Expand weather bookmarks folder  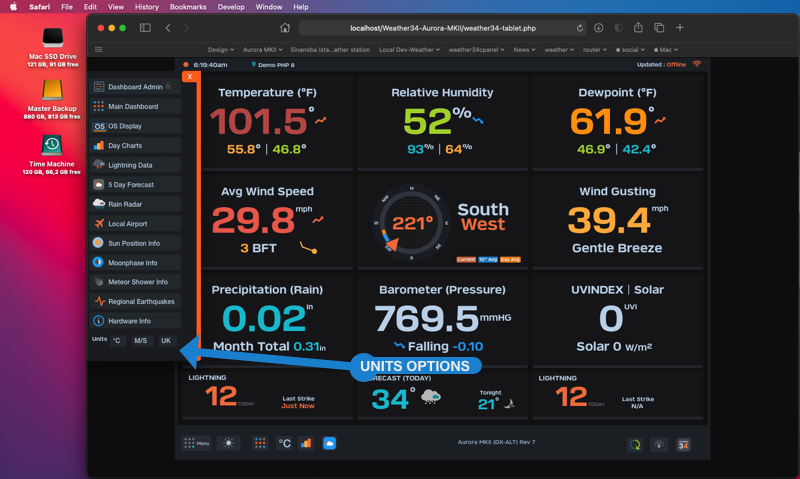pyautogui.click(x=559, y=49)
